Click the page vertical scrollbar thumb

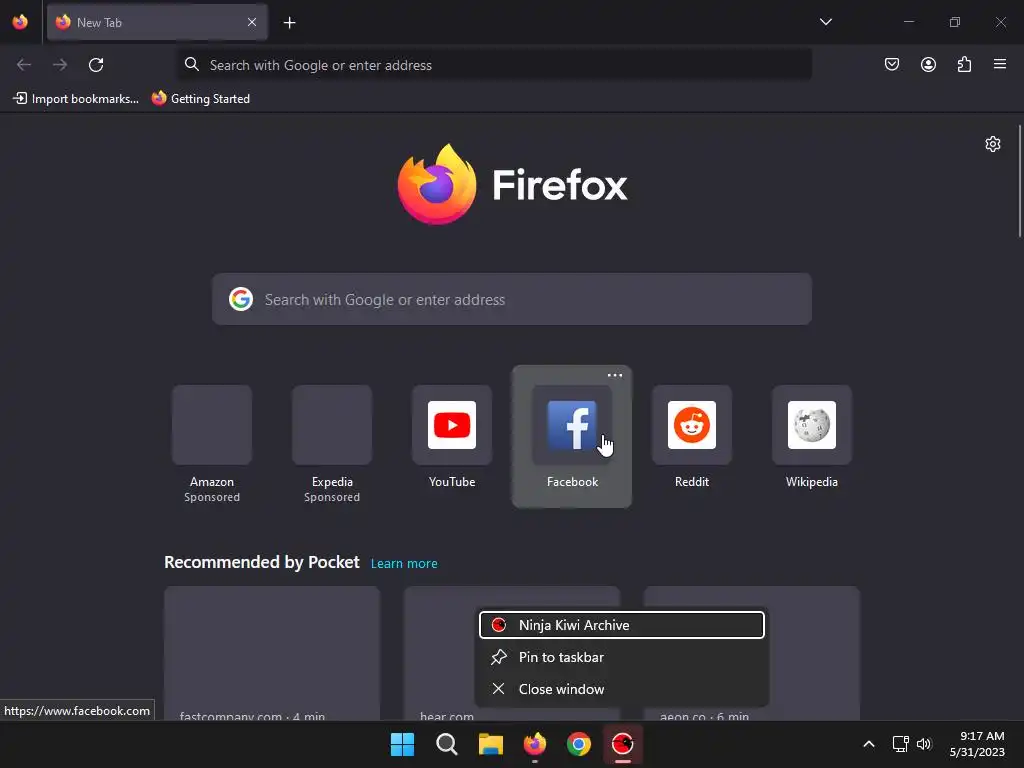click(x=1019, y=181)
